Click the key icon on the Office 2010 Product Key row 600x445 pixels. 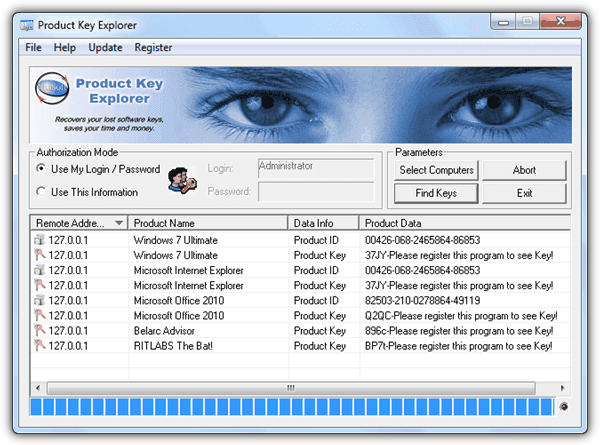point(39,315)
